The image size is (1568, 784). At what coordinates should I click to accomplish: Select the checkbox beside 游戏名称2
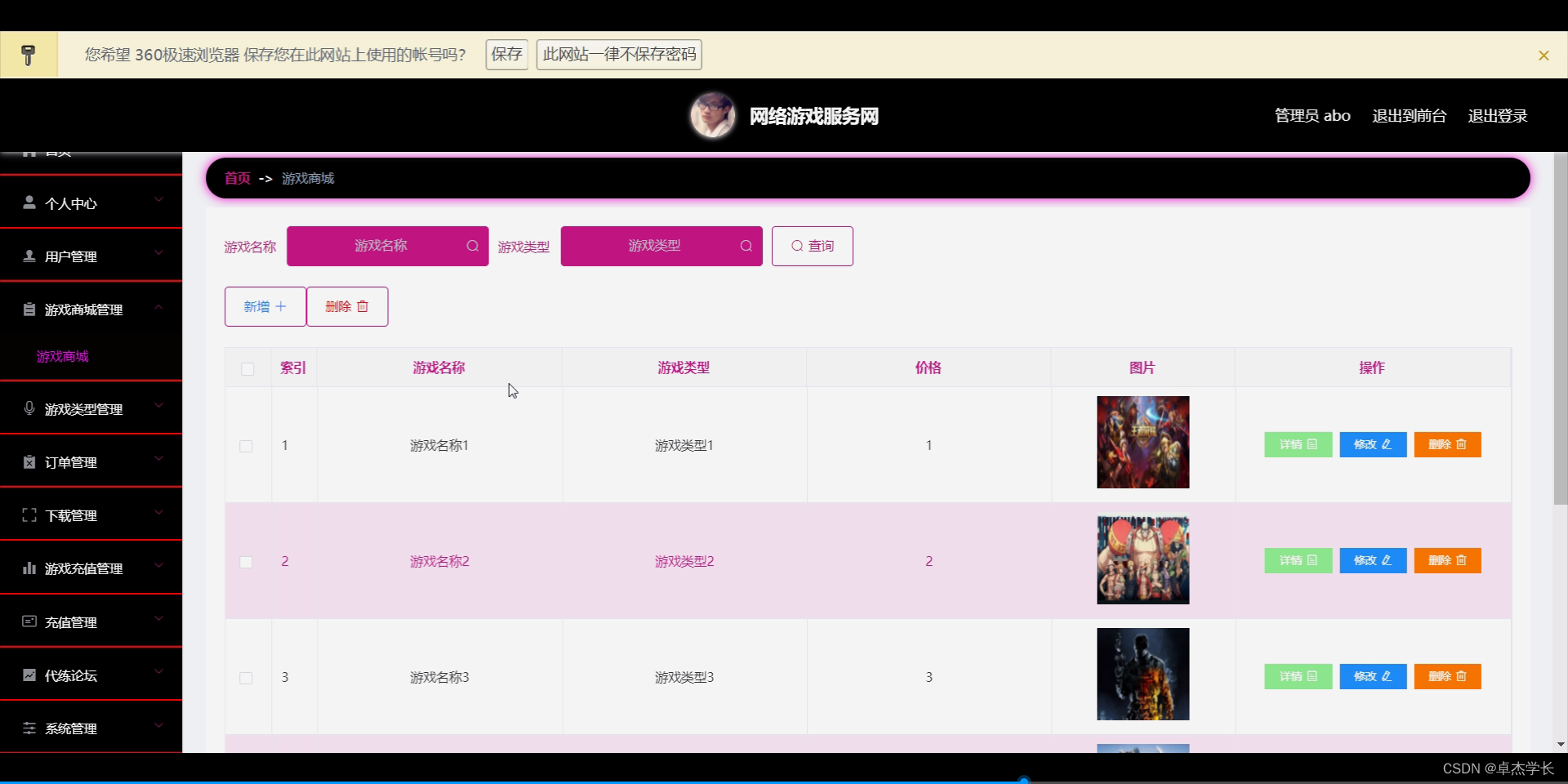[x=247, y=562]
